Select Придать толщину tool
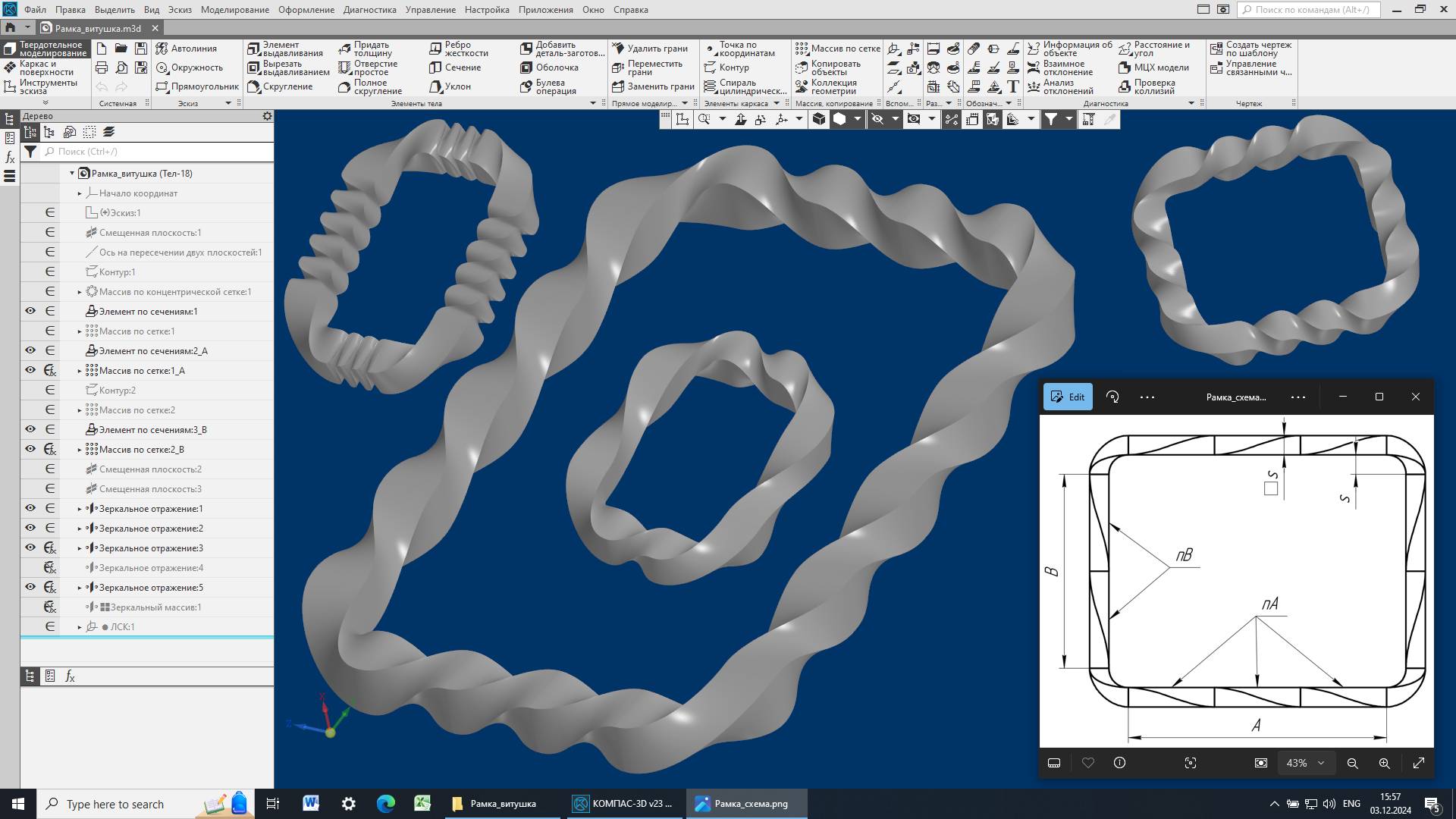1456x819 pixels. coord(366,49)
